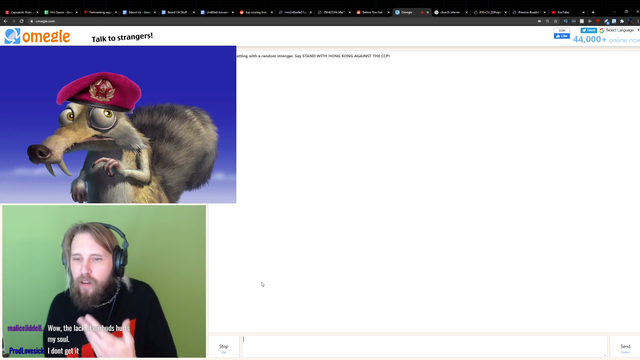Switch to the Before You Ask tab

373,12
